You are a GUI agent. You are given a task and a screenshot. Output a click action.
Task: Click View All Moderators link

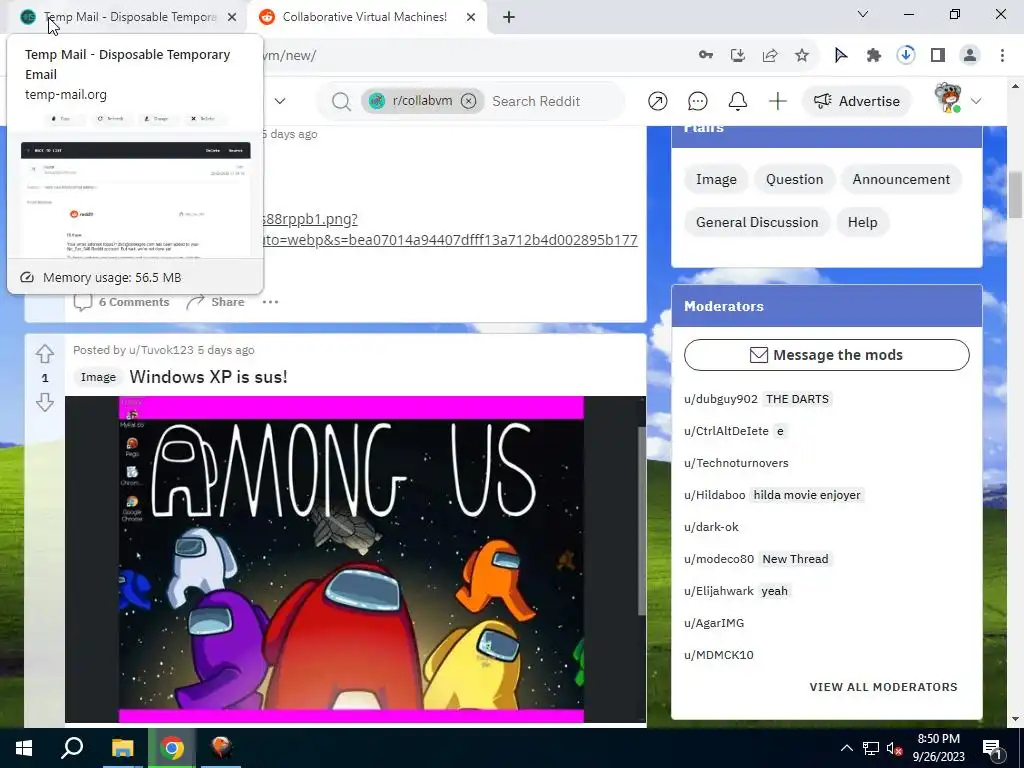(884, 687)
